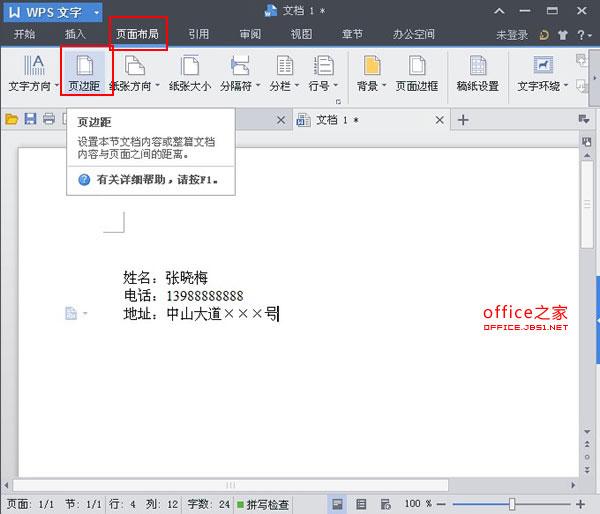Image resolution: width=600 pixels, height=514 pixels.
Task: Click the Breaks (分隔符) icon
Action: tap(240, 65)
